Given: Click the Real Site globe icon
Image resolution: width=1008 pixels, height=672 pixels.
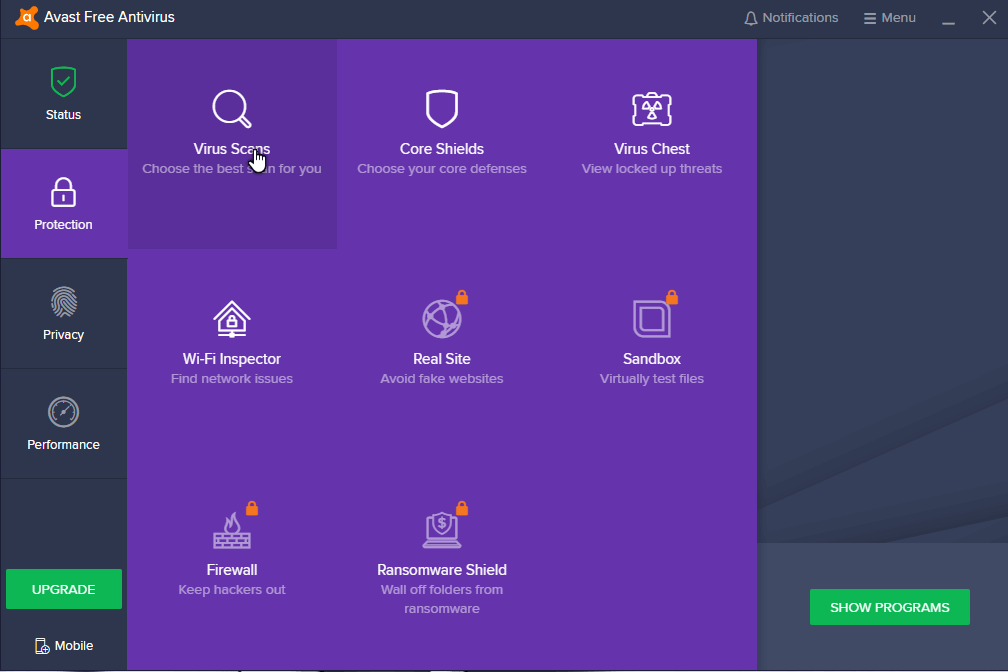Looking at the screenshot, I should [441, 319].
